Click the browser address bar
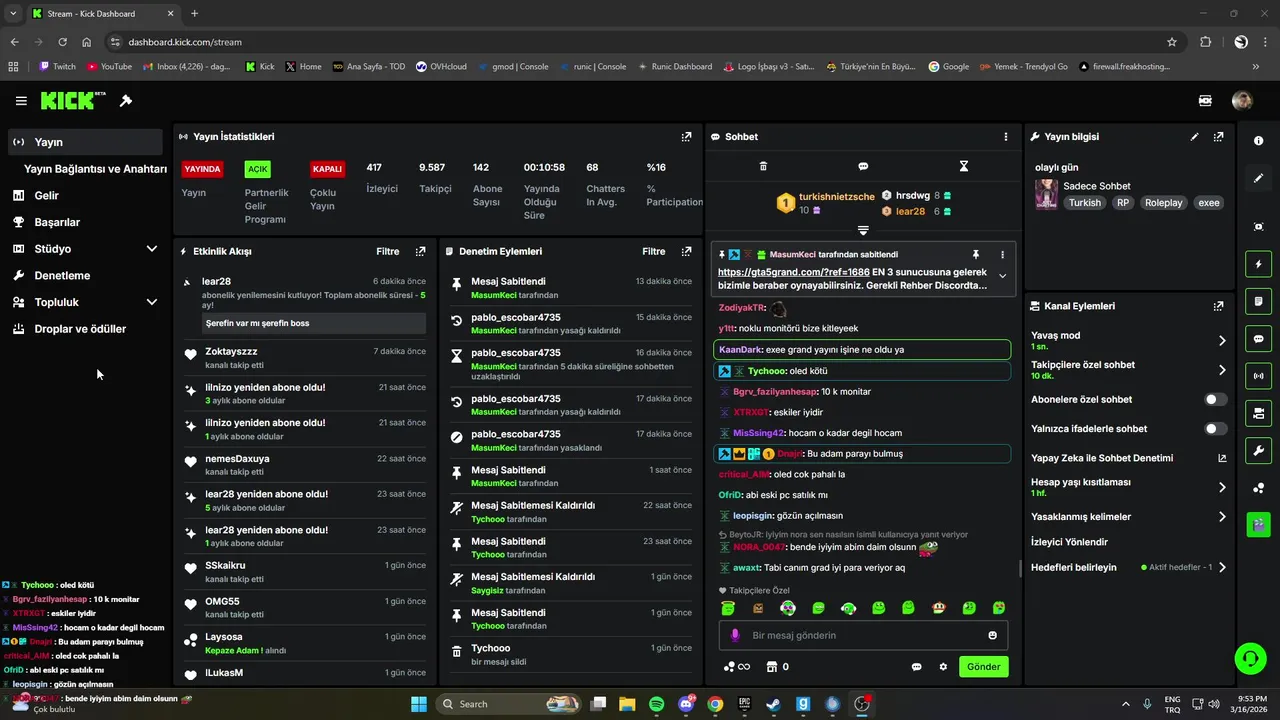 pyautogui.click(x=640, y=42)
